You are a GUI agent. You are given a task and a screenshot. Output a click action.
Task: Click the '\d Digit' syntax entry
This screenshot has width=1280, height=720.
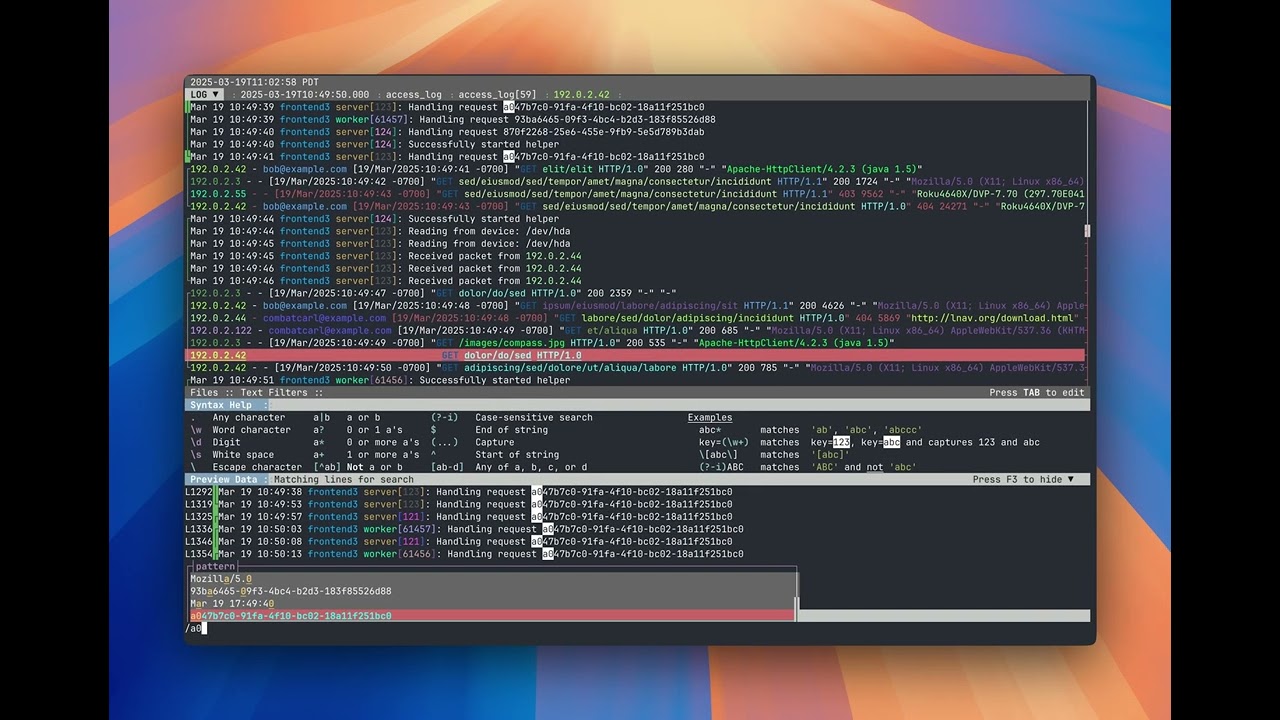(215, 442)
